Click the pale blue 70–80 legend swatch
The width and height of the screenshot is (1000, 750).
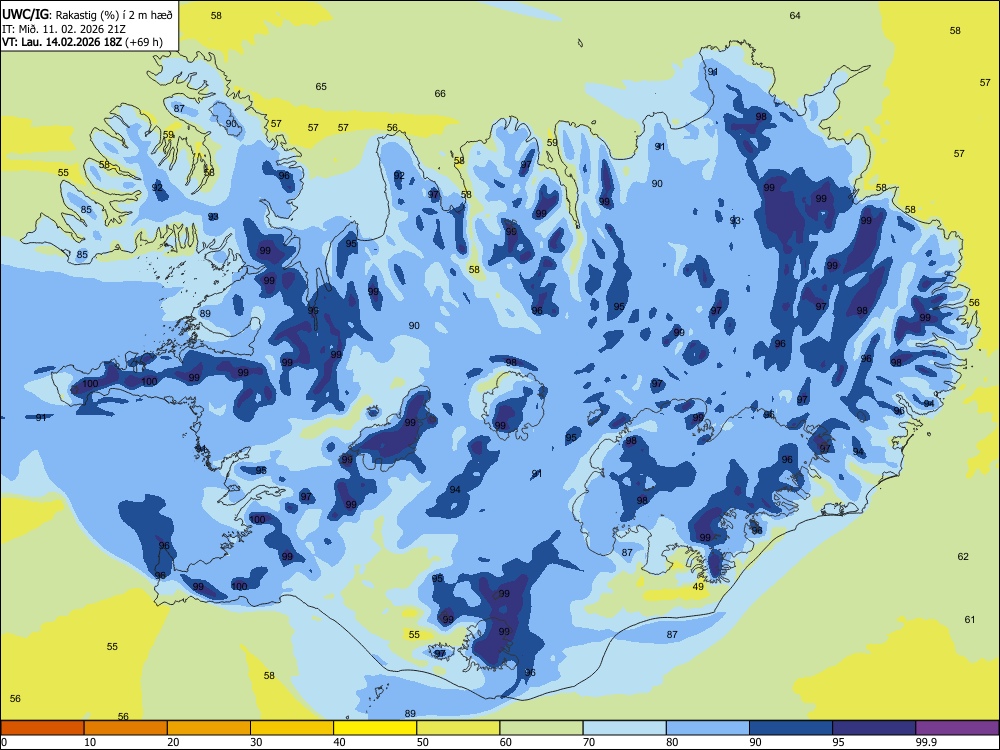[x=624, y=728]
